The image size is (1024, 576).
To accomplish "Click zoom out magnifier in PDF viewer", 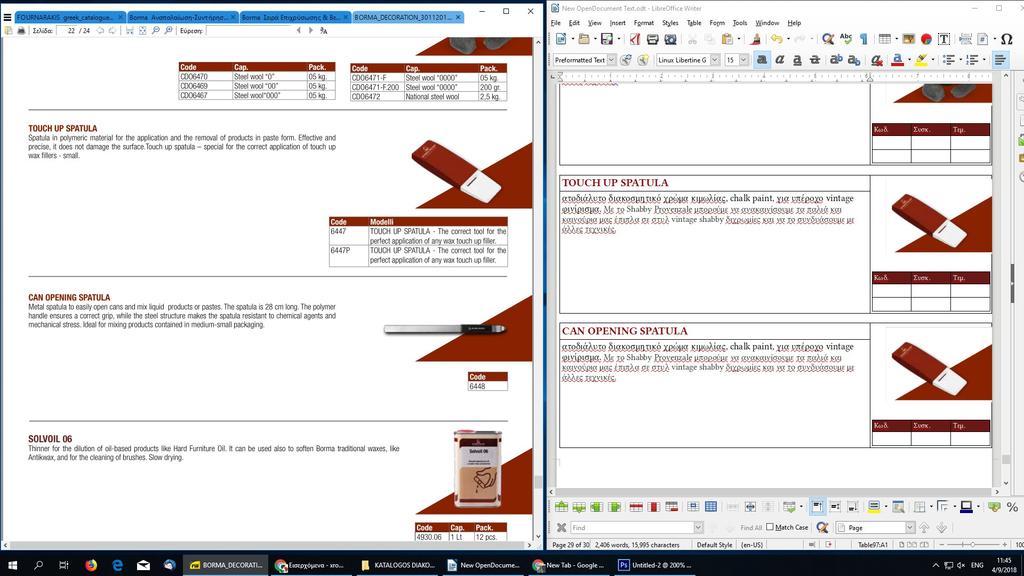I will [155, 31].
